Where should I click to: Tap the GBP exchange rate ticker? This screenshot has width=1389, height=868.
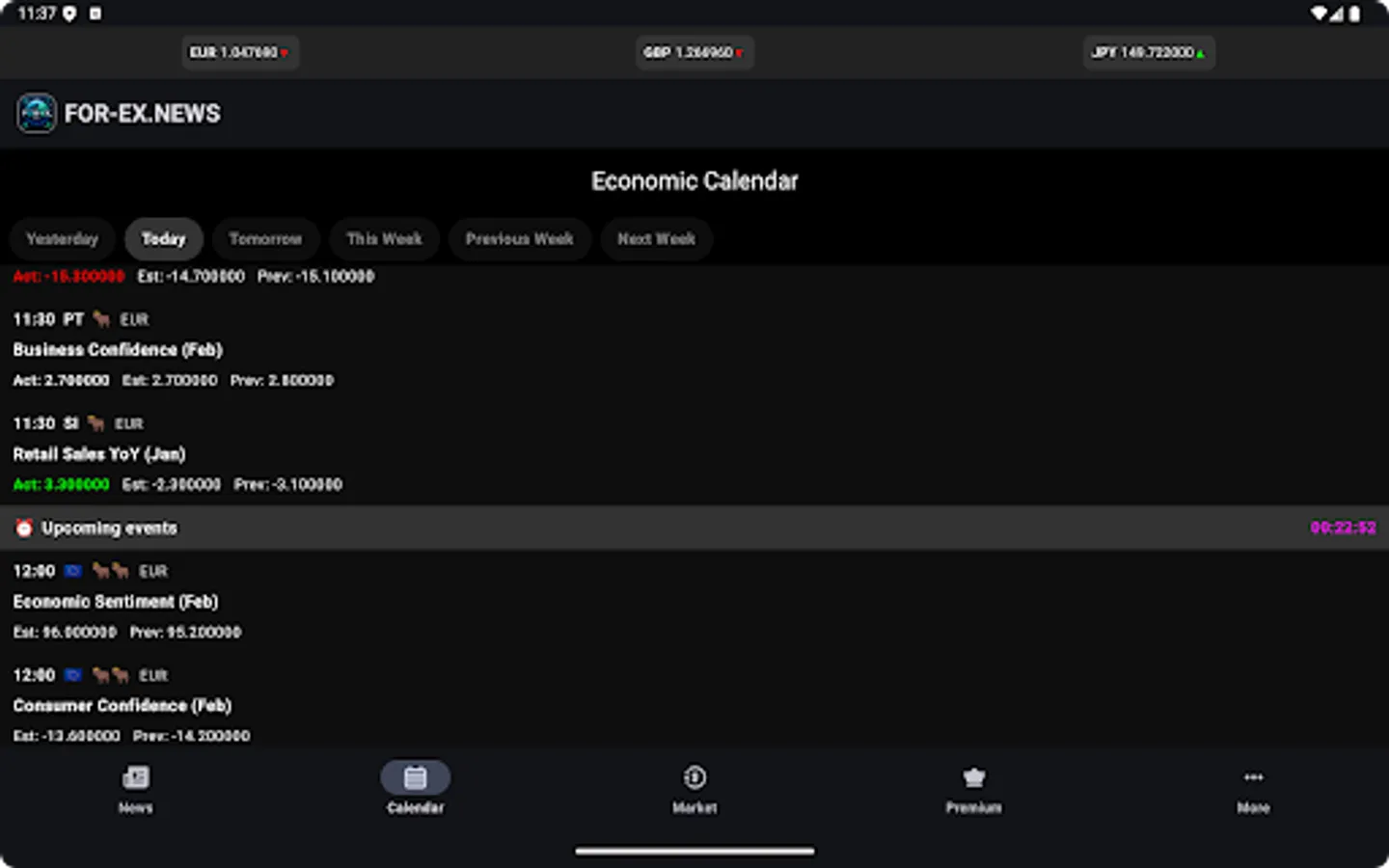point(694,53)
